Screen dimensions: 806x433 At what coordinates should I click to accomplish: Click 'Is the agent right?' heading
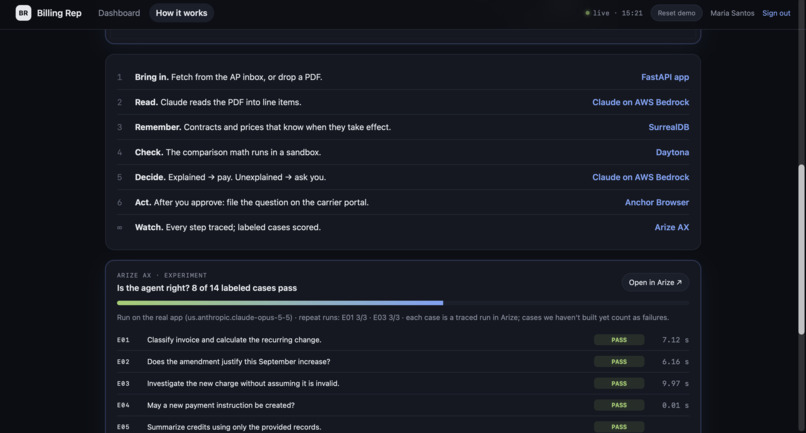click(207, 288)
